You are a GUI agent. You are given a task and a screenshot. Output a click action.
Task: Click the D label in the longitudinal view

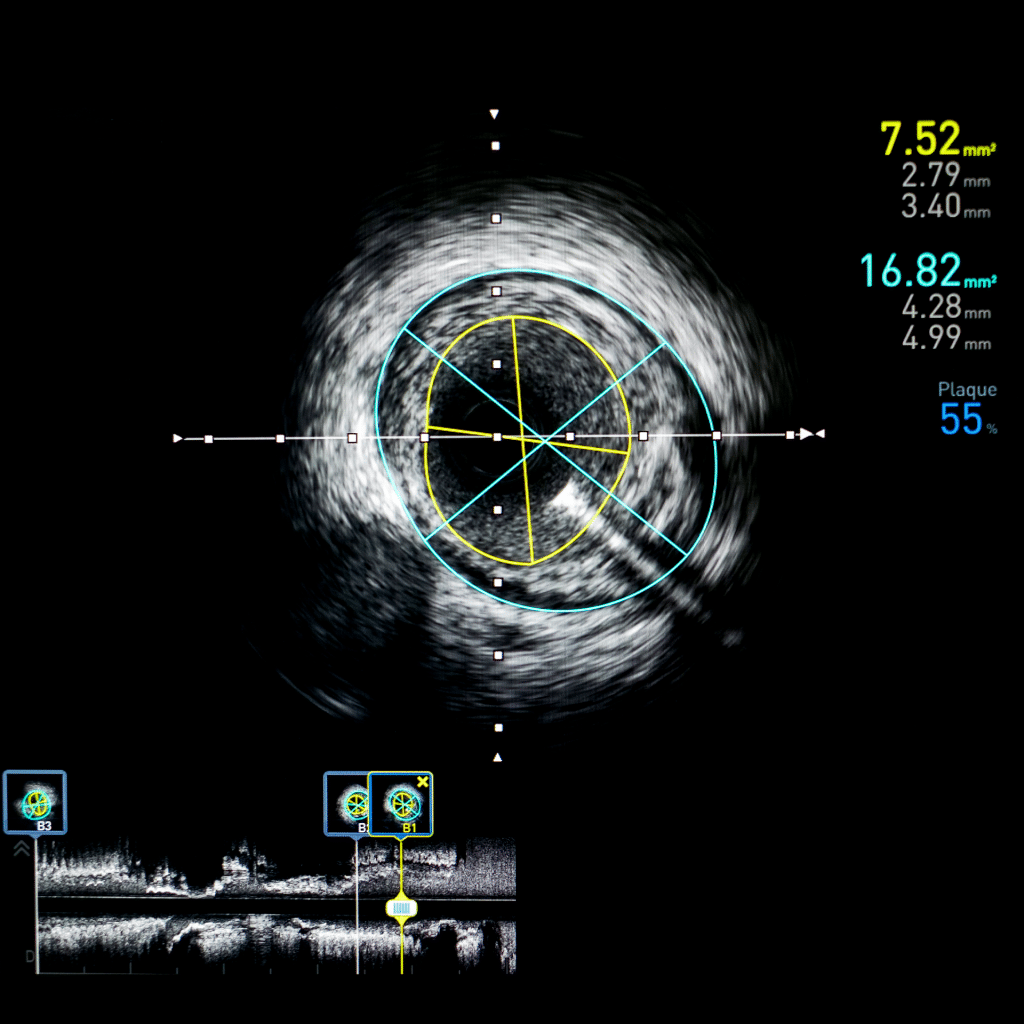coord(29,957)
